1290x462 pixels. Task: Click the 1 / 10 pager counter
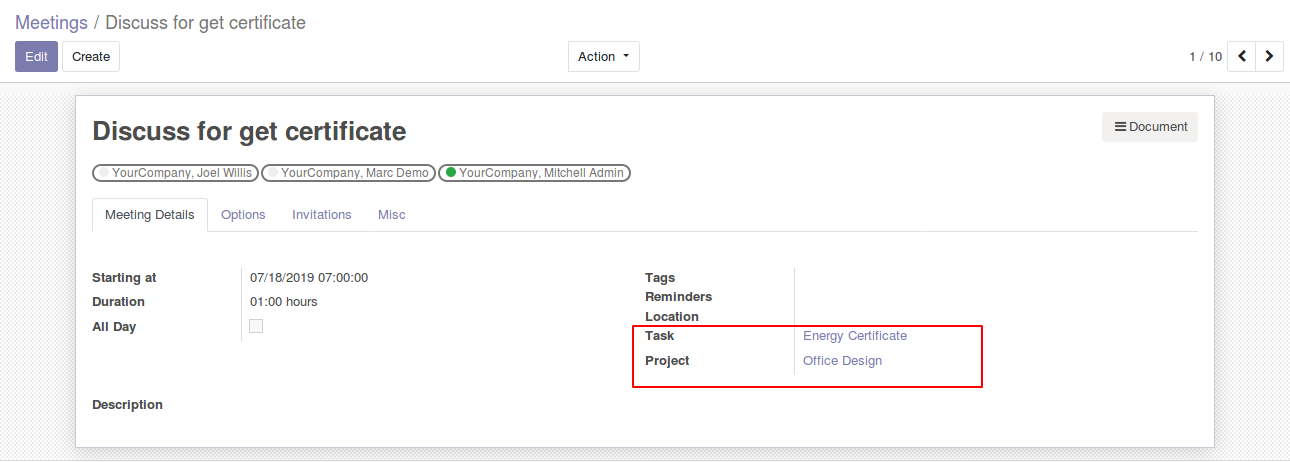(1205, 57)
